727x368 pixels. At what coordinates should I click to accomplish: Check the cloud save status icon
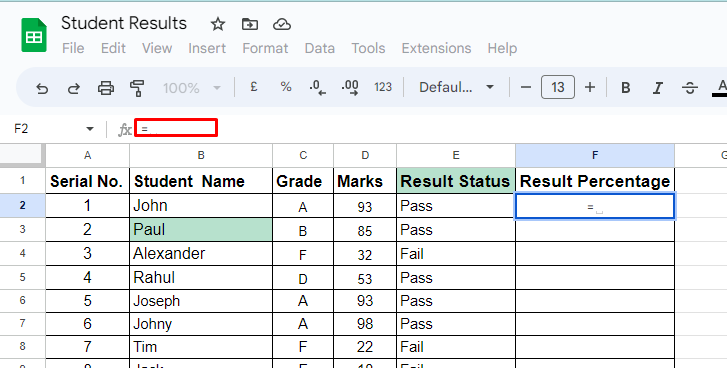pos(281,24)
